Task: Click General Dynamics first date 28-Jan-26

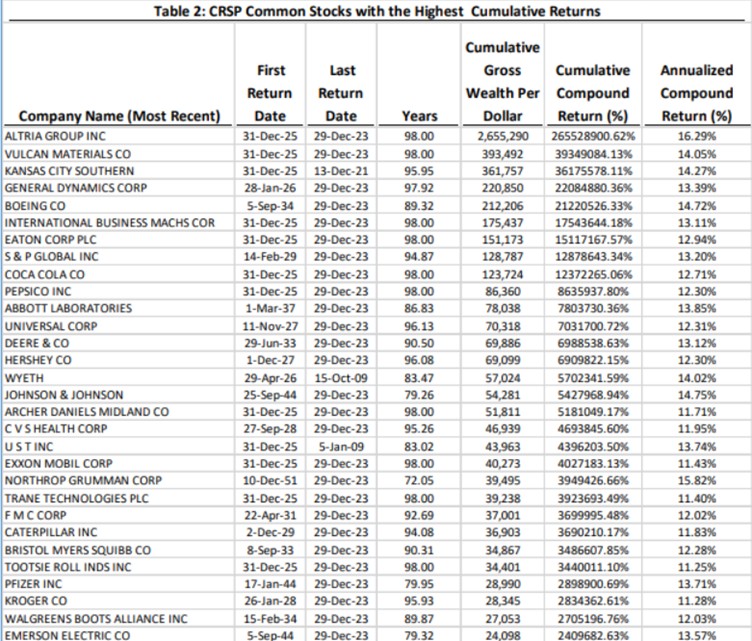Action: pos(270,188)
